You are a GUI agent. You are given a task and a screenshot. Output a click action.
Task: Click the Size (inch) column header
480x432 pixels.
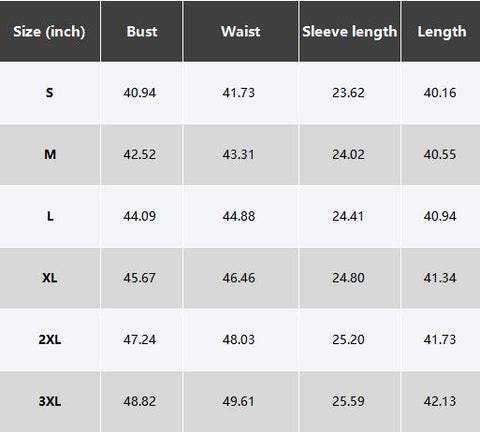coord(49,32)
